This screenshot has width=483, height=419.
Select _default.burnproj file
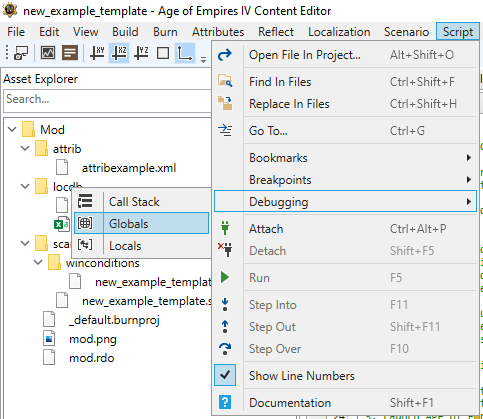(x=114, y=320)
